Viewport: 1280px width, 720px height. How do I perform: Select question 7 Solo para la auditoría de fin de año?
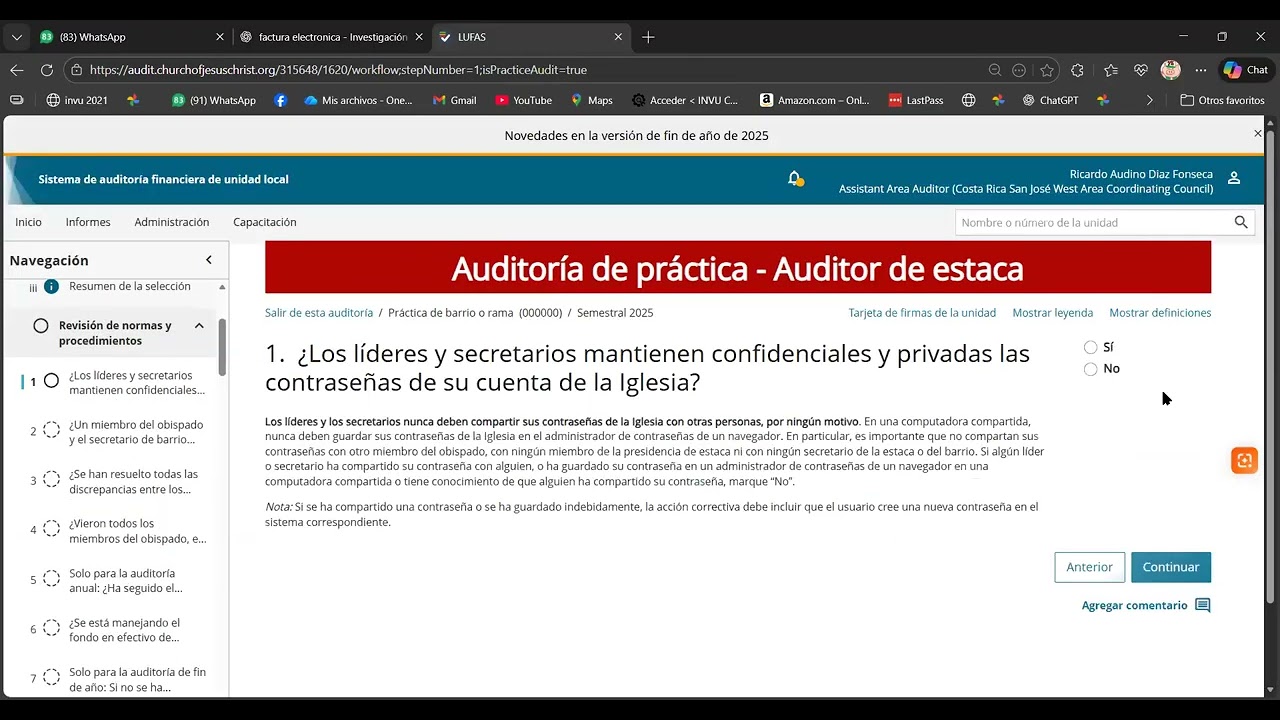(x=137, y=680)
